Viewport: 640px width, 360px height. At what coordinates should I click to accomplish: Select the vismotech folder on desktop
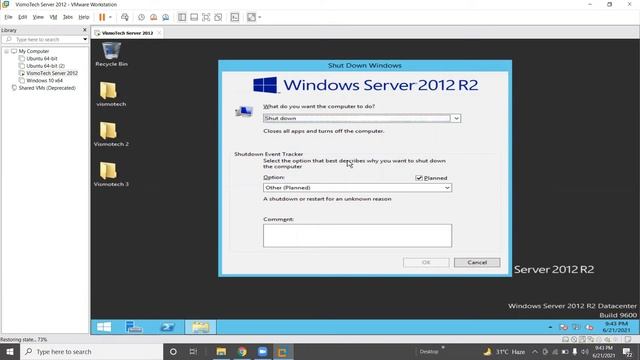[111, 94]
